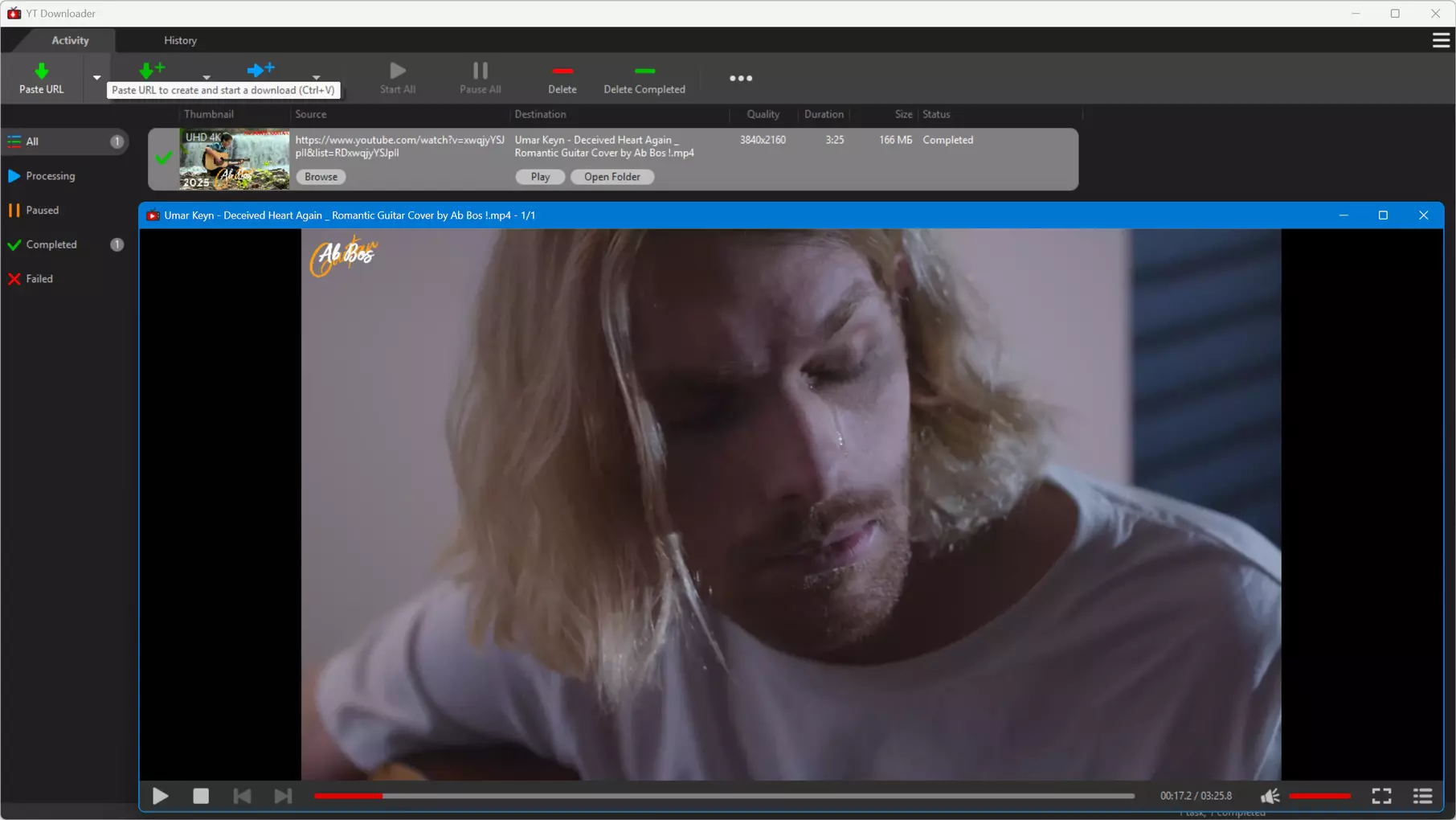
Task: Click the 'Completed' status cell in the row
Action: coord(948,140)
